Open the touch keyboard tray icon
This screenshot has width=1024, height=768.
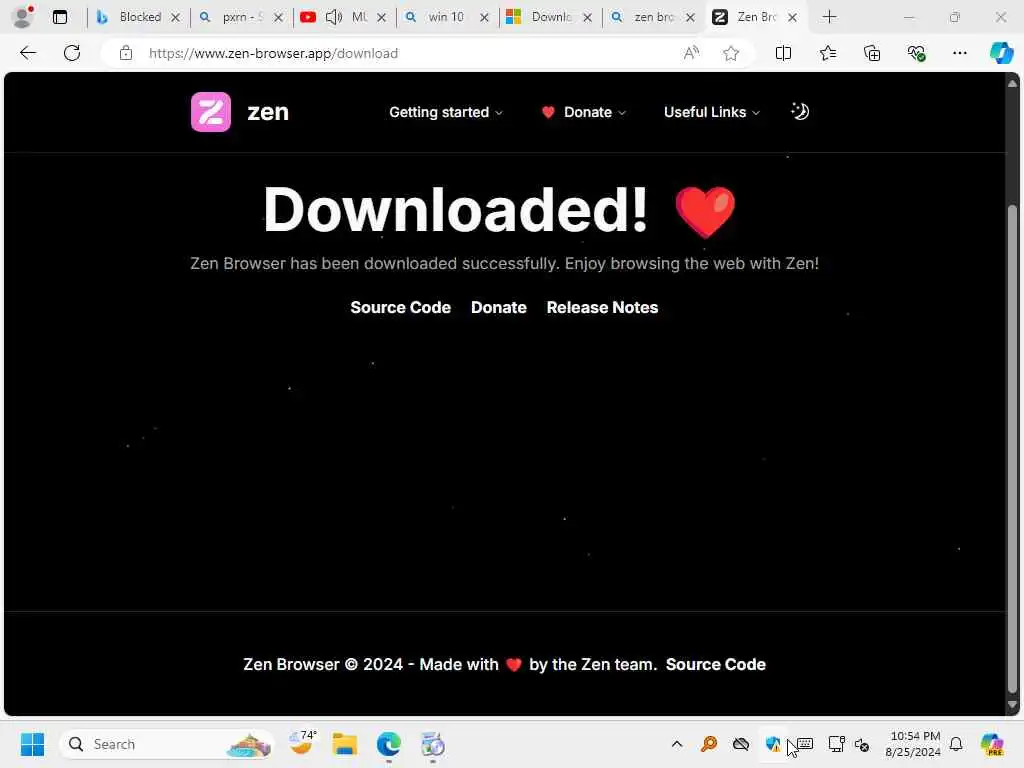[x=805, y=744]
